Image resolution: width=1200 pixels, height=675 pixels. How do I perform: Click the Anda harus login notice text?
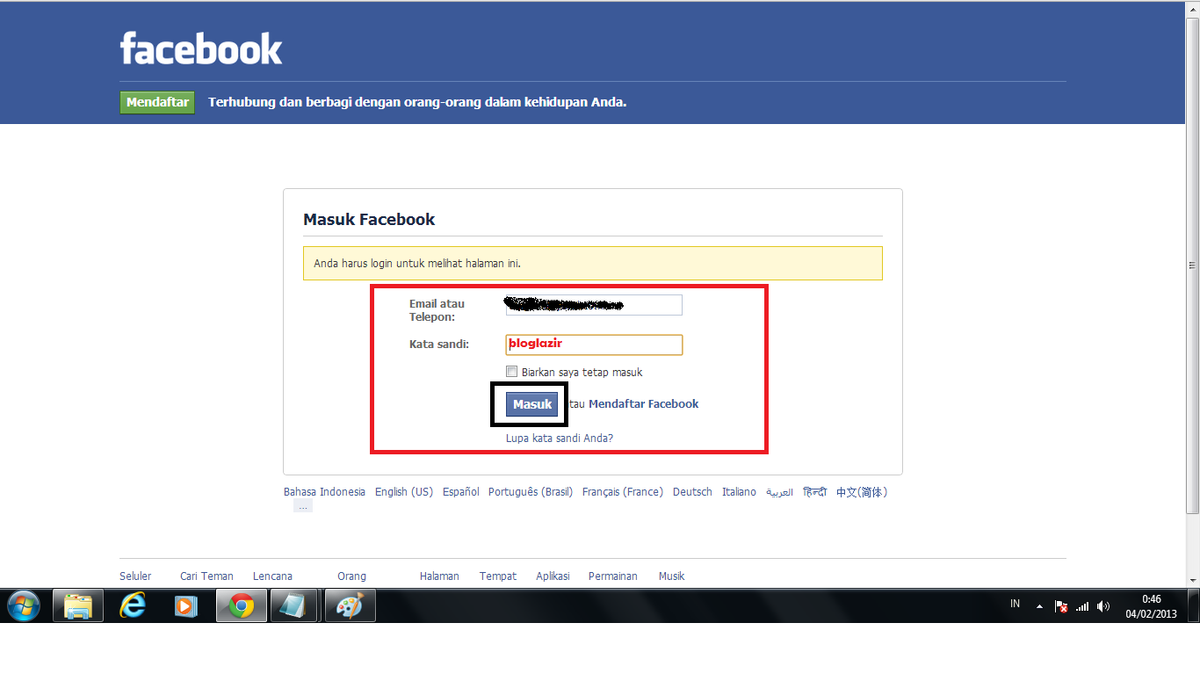click(x=417, y=264)
